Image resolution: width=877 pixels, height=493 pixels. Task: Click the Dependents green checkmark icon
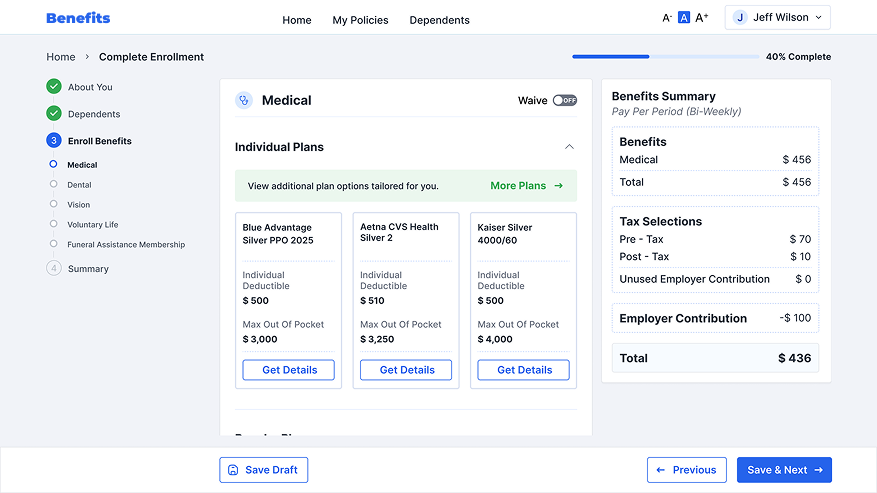[x=54, y=114]
